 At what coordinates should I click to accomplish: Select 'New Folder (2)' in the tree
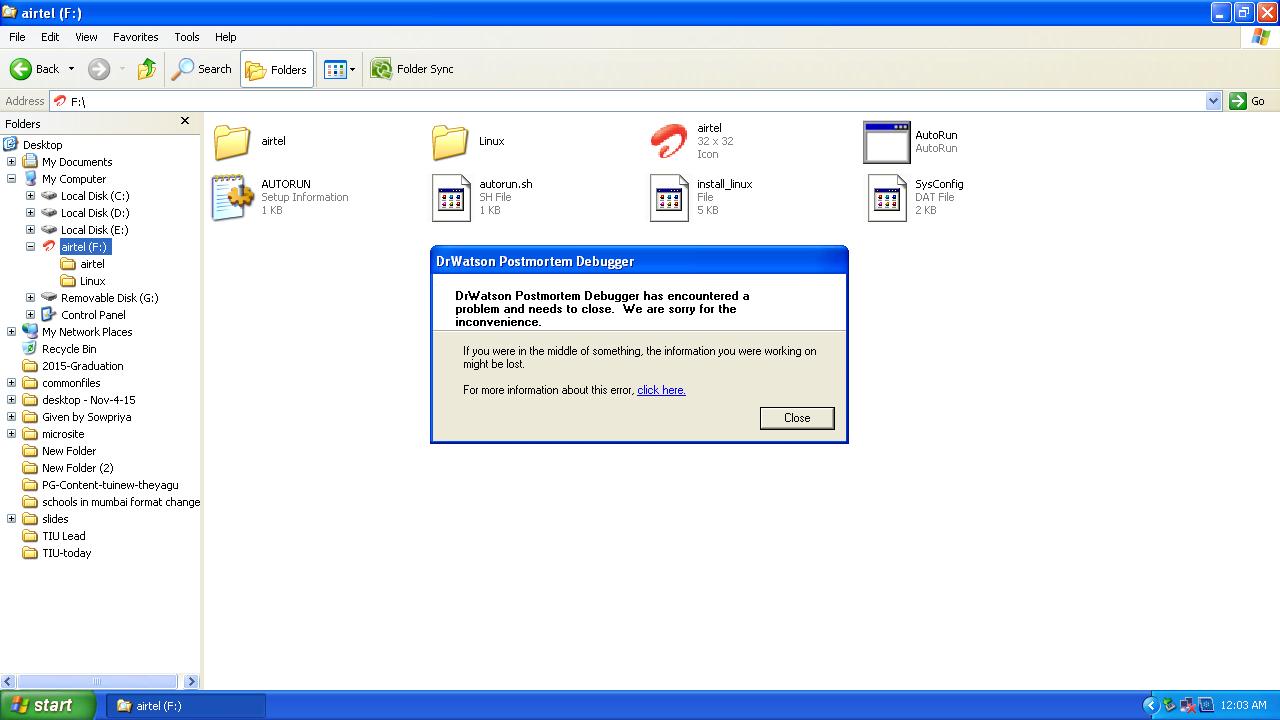coord(77,468)
